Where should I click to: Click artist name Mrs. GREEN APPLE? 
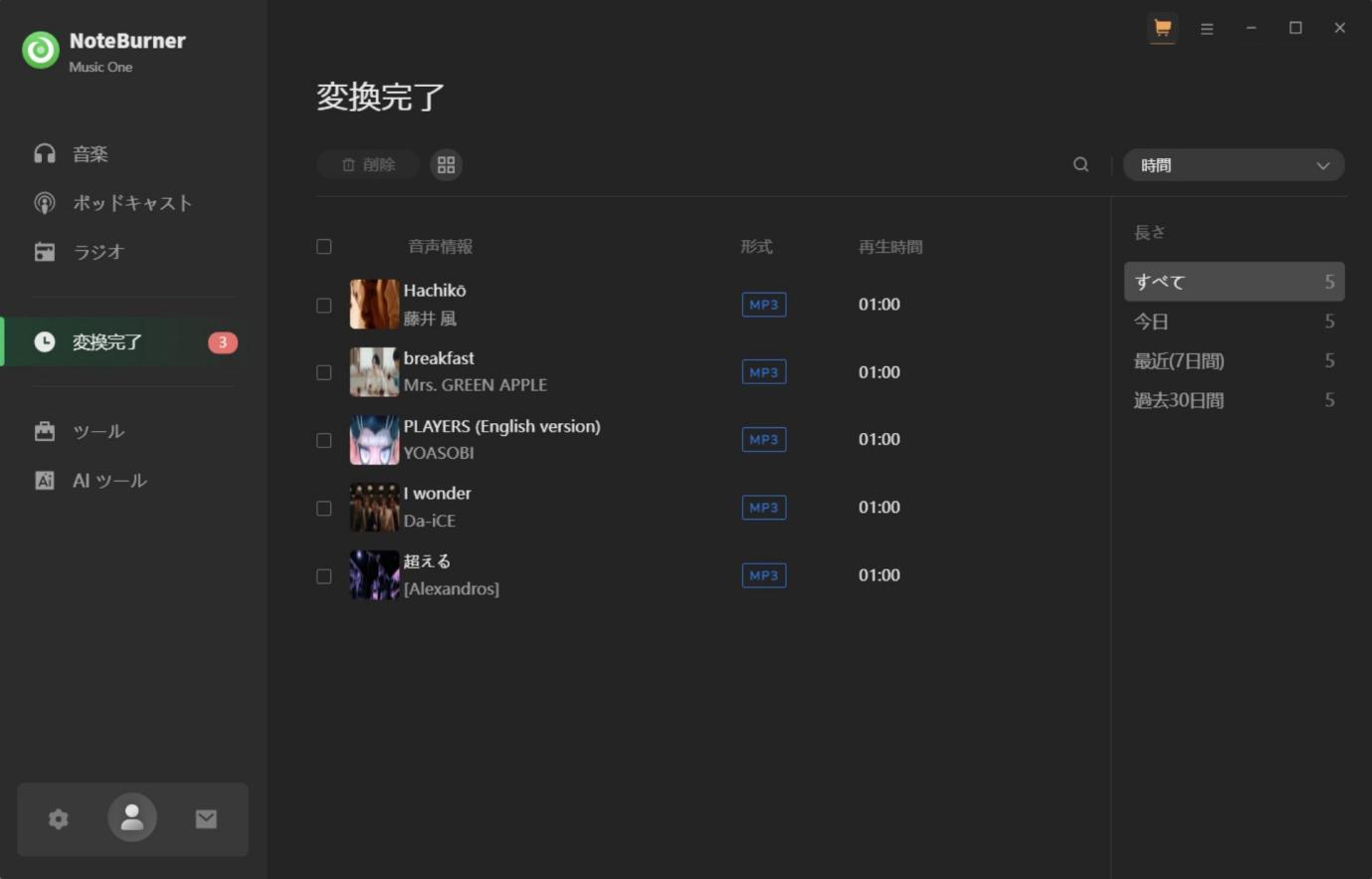tap(476, 385)
